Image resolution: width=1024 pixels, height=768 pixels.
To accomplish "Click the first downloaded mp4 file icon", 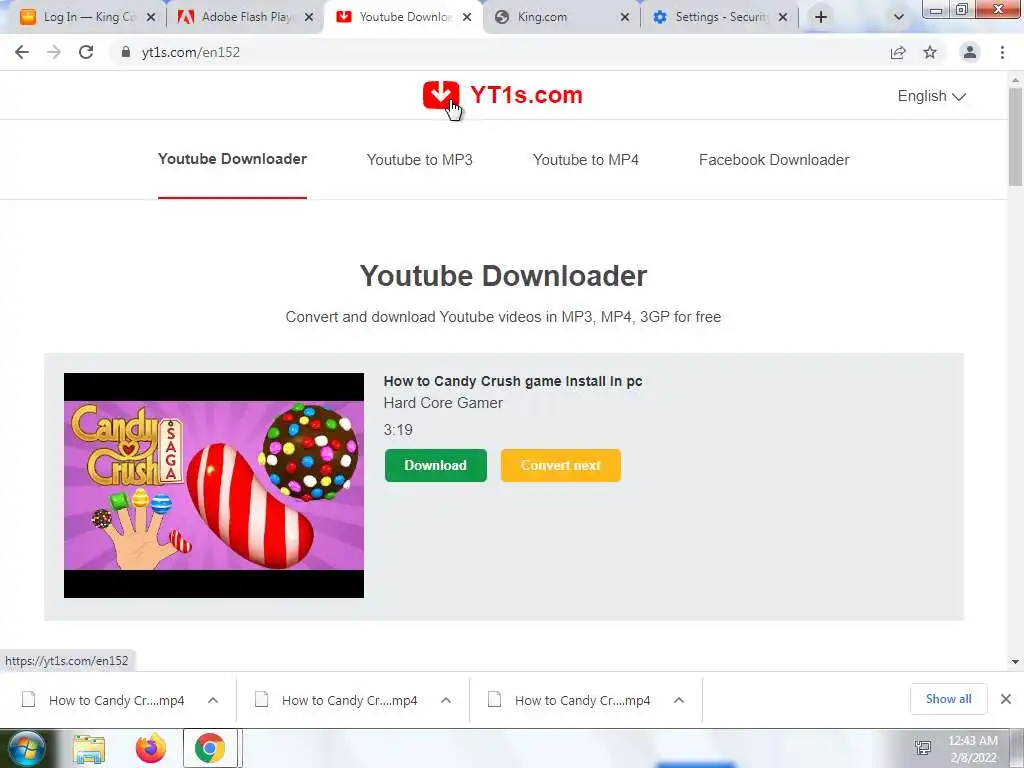I will 29,700.
